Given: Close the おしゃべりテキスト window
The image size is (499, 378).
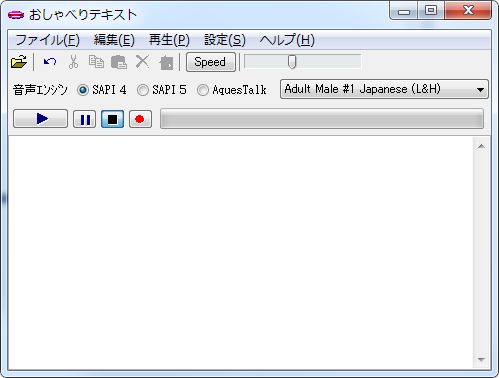Looking at the screenshot, I should [x=468, y=11].
